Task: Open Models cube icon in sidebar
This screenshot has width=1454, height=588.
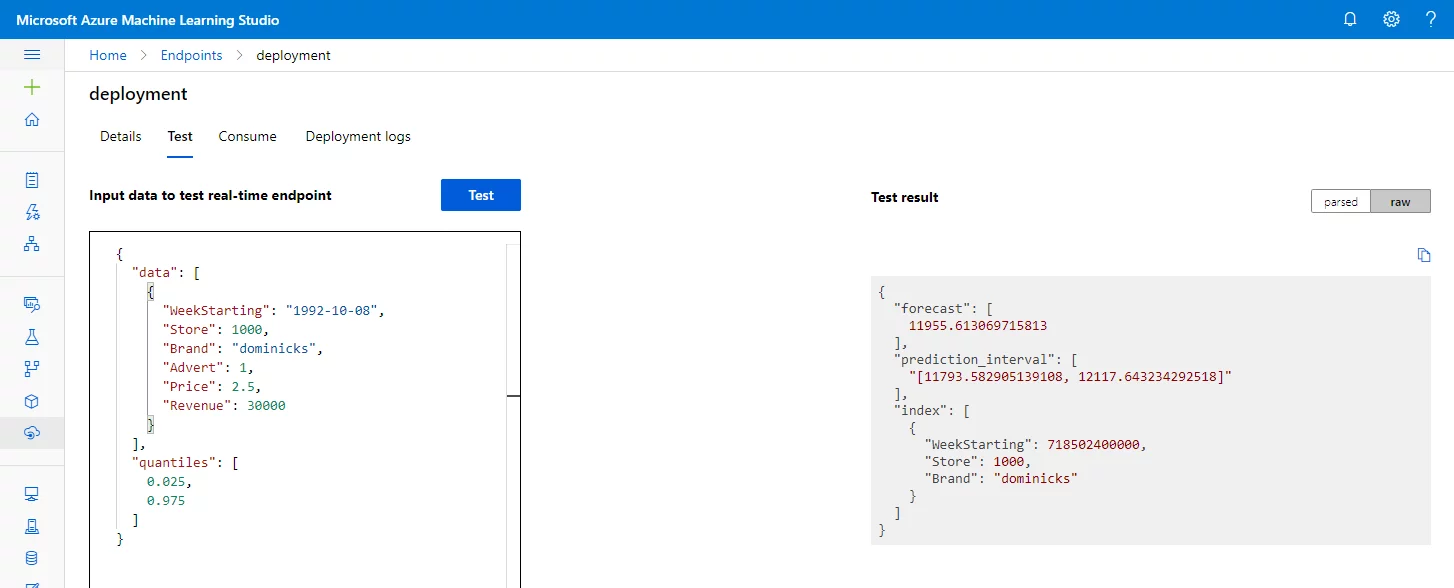Action: pos(32,401)
